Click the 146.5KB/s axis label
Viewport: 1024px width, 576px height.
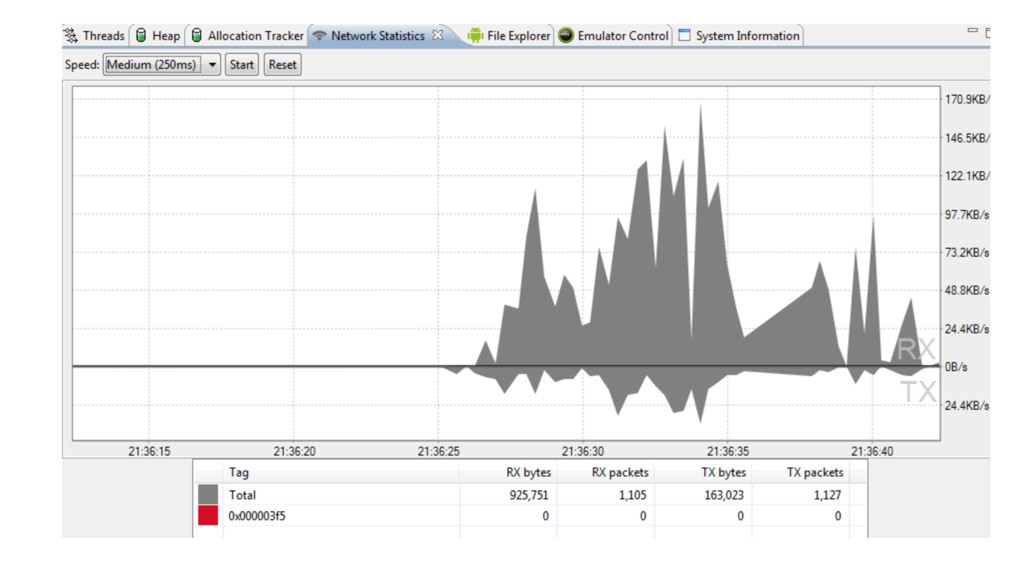pos(967,138)
